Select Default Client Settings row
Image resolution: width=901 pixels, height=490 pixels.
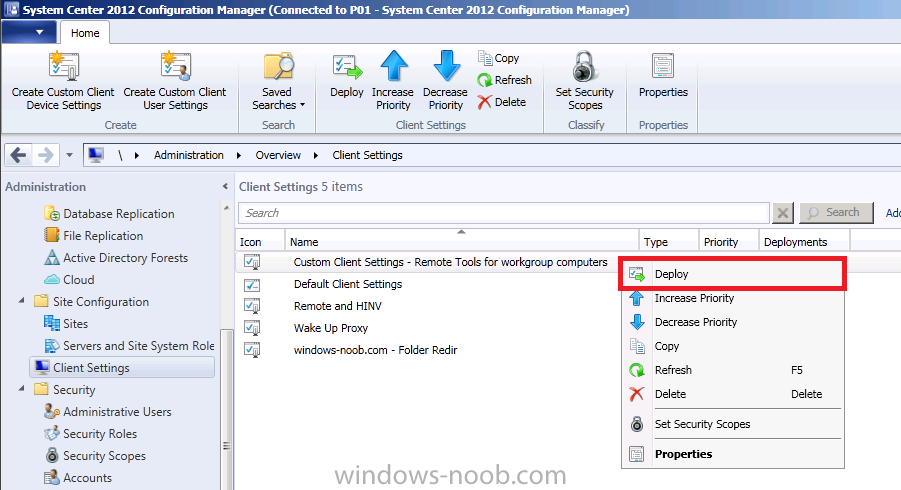coord(348,284)
